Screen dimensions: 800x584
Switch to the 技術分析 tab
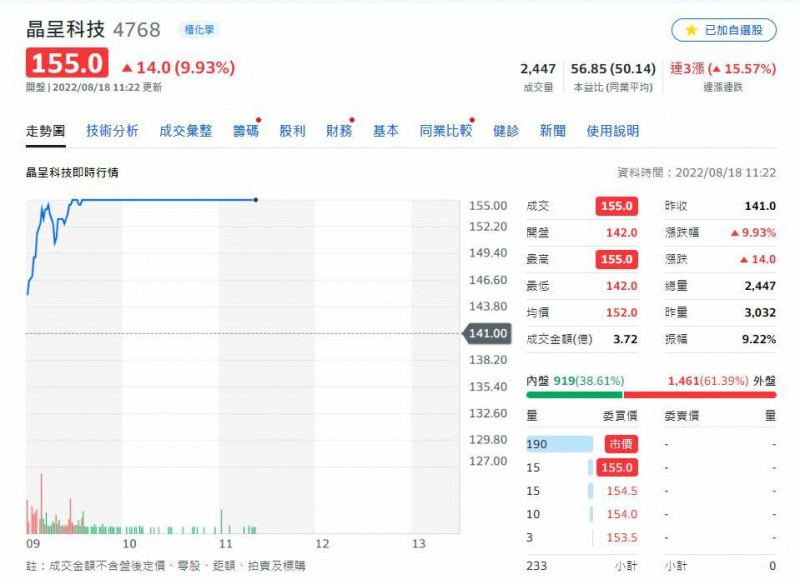[112, 131]
